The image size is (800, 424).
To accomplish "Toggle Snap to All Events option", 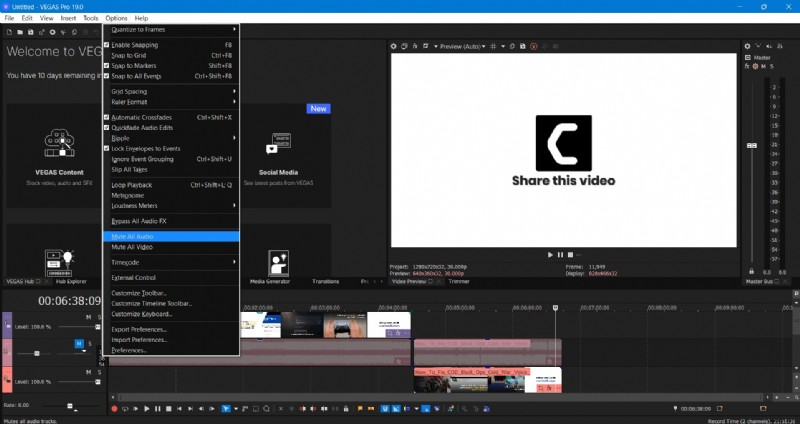I will point(171,76).
